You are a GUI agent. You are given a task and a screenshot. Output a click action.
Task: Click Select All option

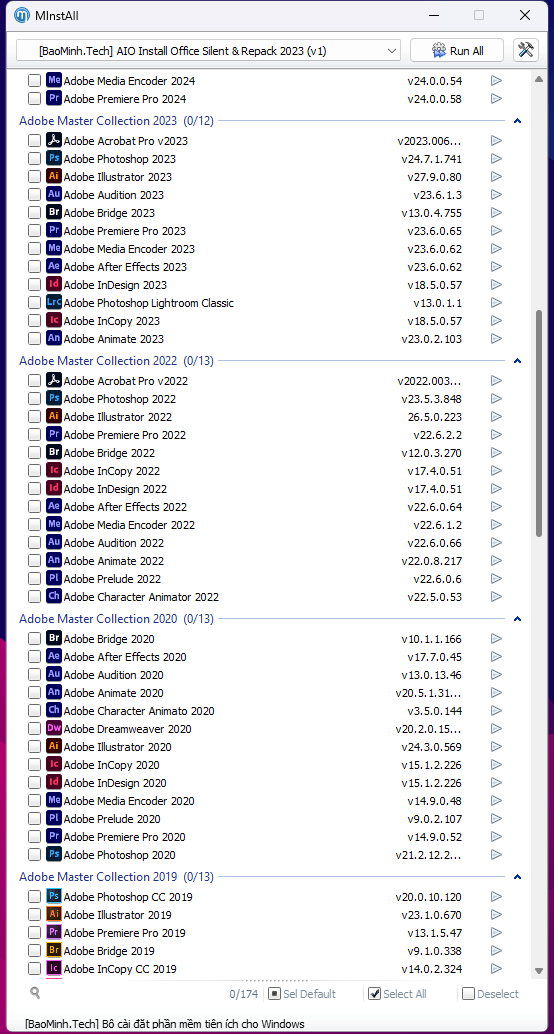pyautogui.click(x=396, y=994)
